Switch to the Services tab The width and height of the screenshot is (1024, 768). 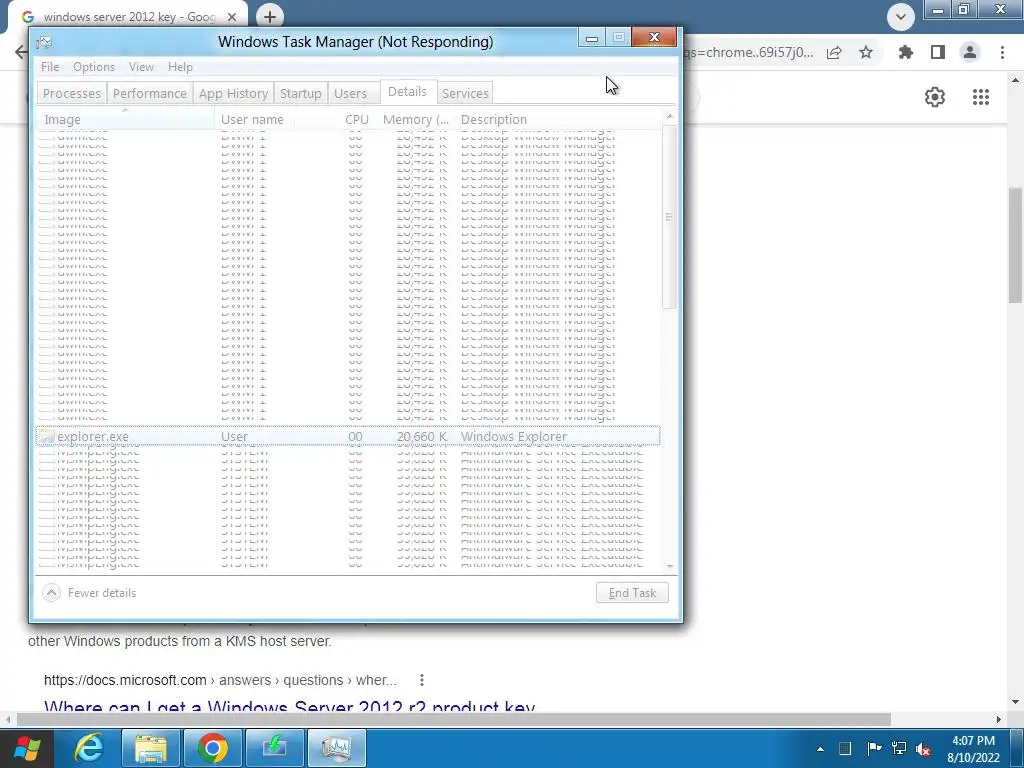point(465,93)
